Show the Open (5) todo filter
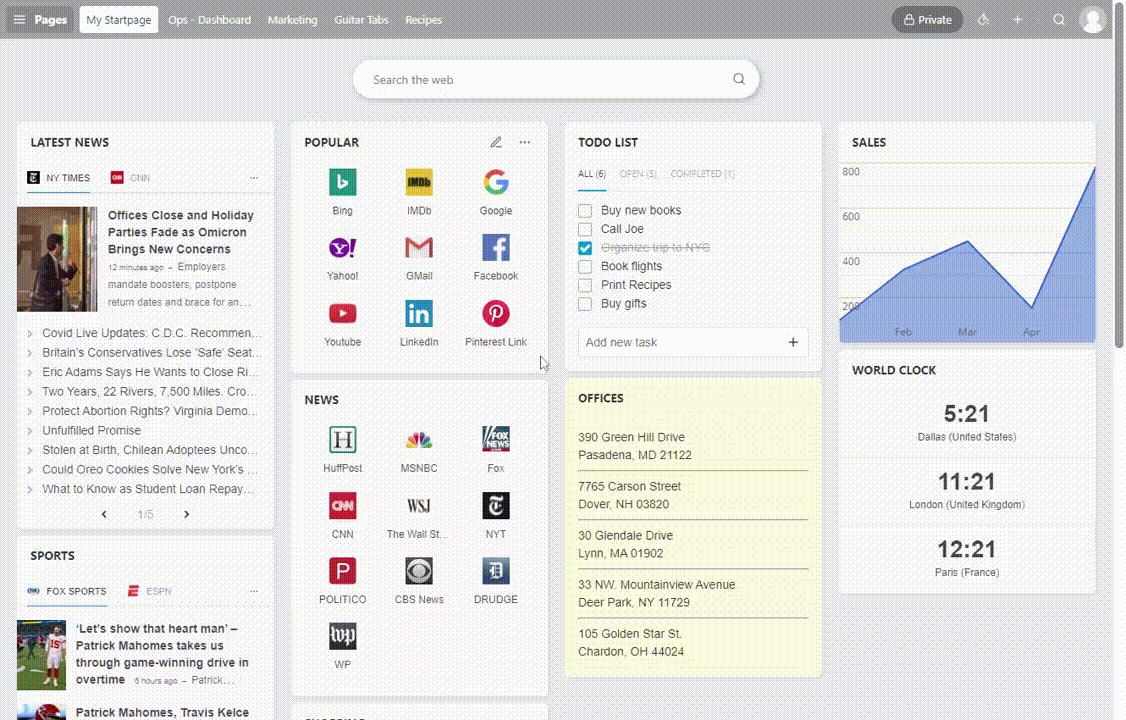This screenshot has height=720, width=1126. coord(638,174)
